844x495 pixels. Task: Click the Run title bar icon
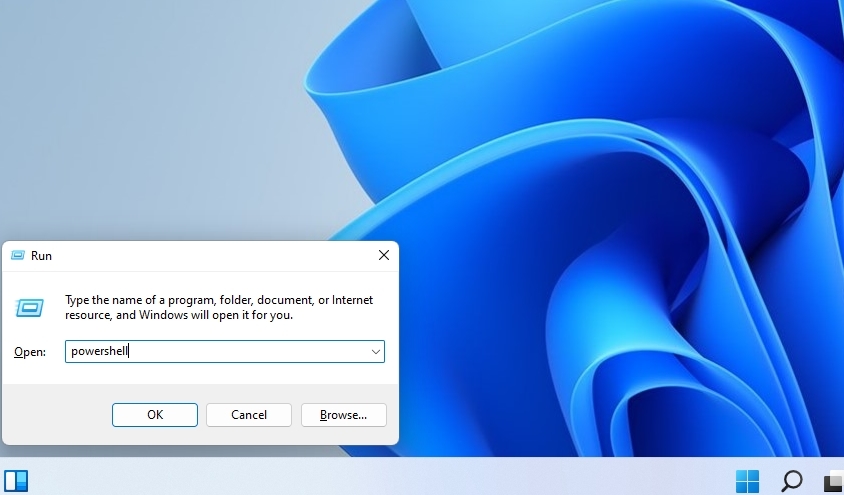(x=18, y=255)
